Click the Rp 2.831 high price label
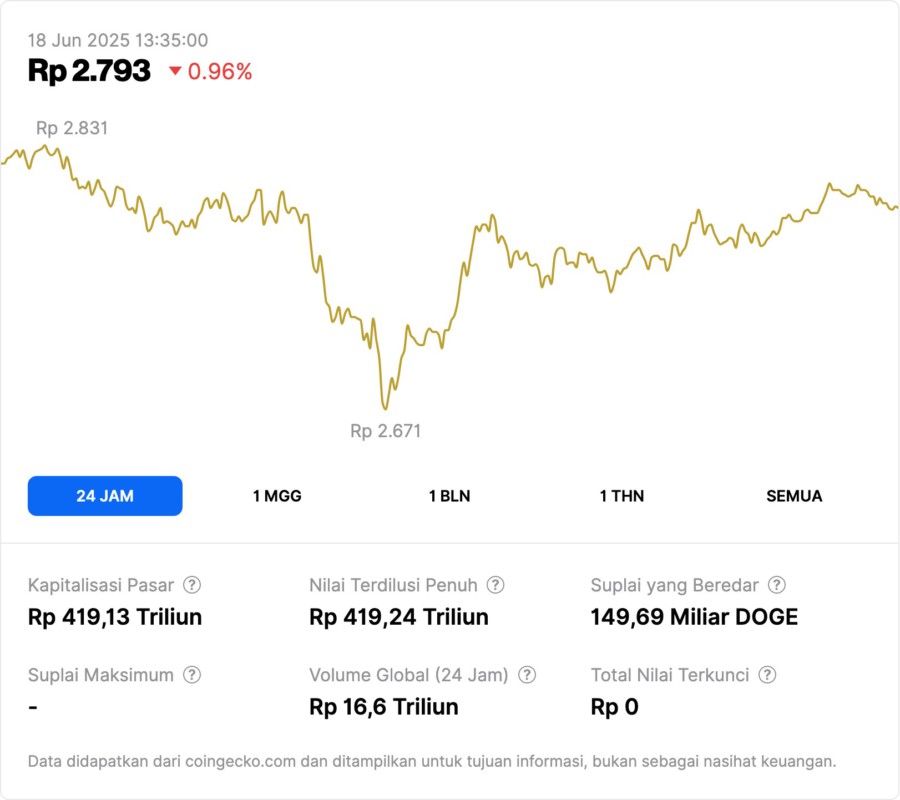900x800 pixels. 72,128
